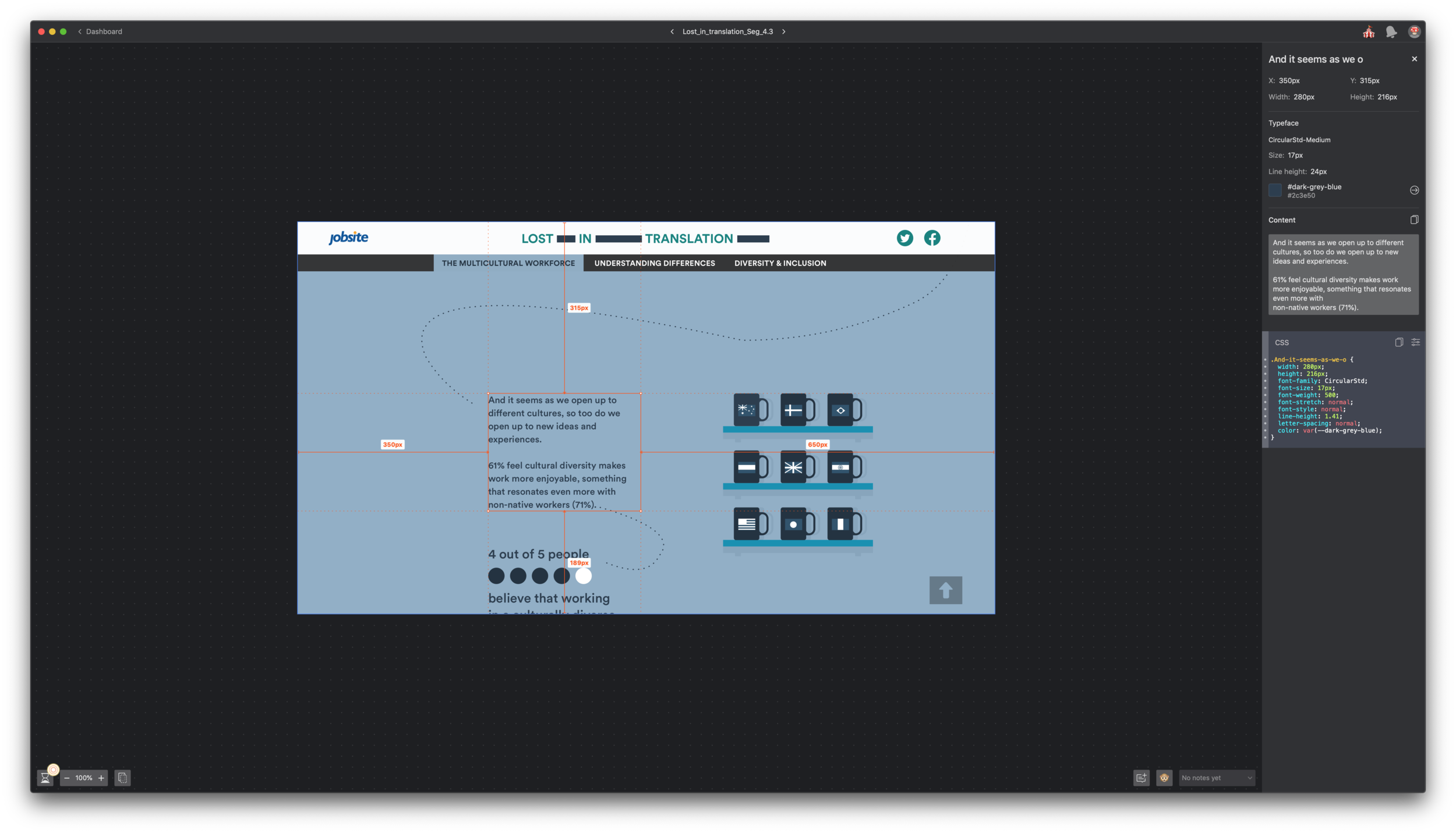
Task: Go to the previous screen with left chevron
Action: pyautogui.click(x=672, y=31)
